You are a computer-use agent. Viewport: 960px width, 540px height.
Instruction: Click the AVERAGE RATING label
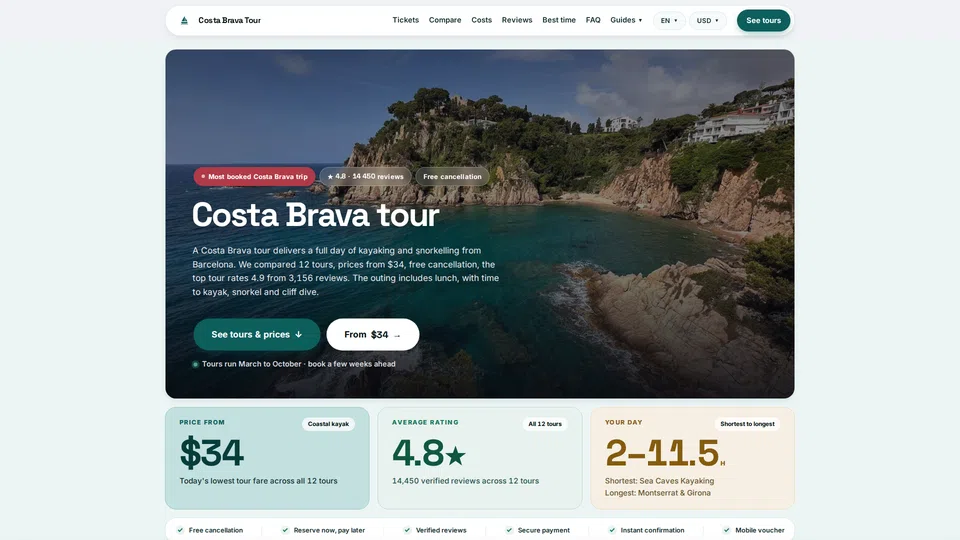[x=425, y=422]
